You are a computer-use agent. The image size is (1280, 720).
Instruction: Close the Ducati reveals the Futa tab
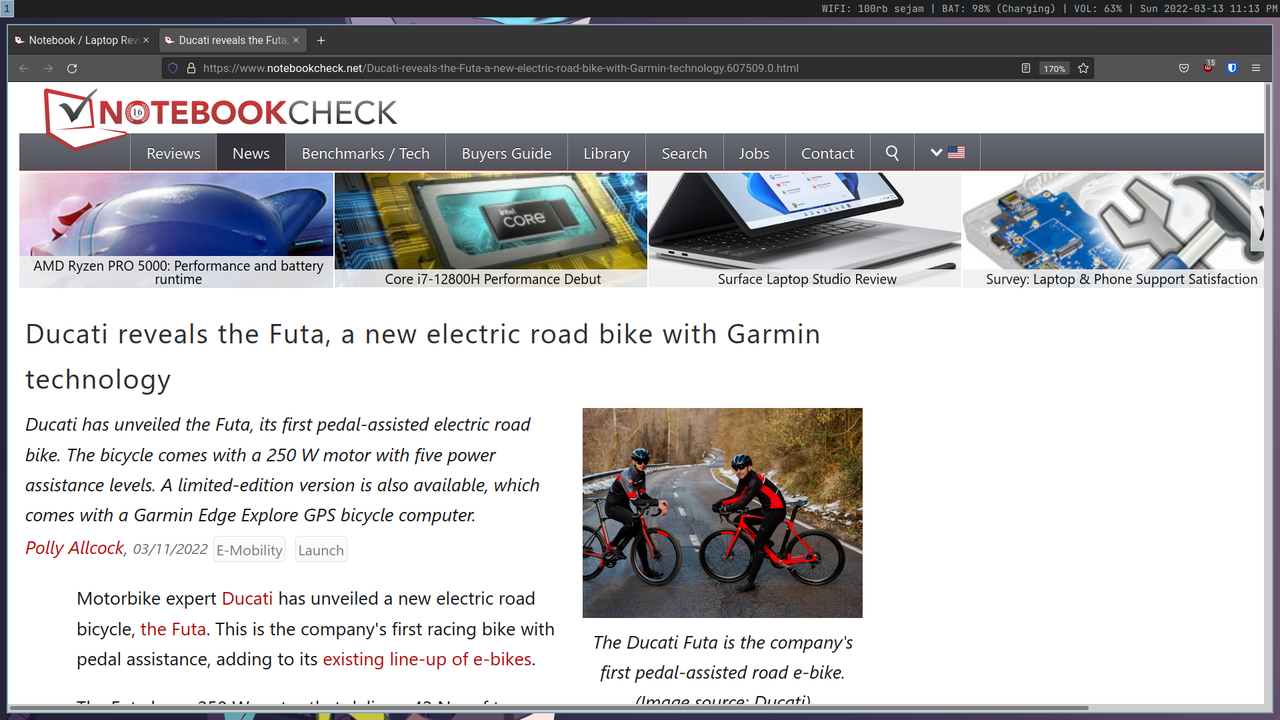point(296,40)
